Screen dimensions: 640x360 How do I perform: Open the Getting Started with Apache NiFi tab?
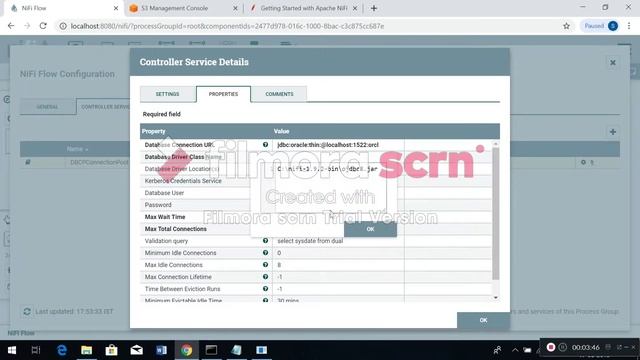(304, 8)
